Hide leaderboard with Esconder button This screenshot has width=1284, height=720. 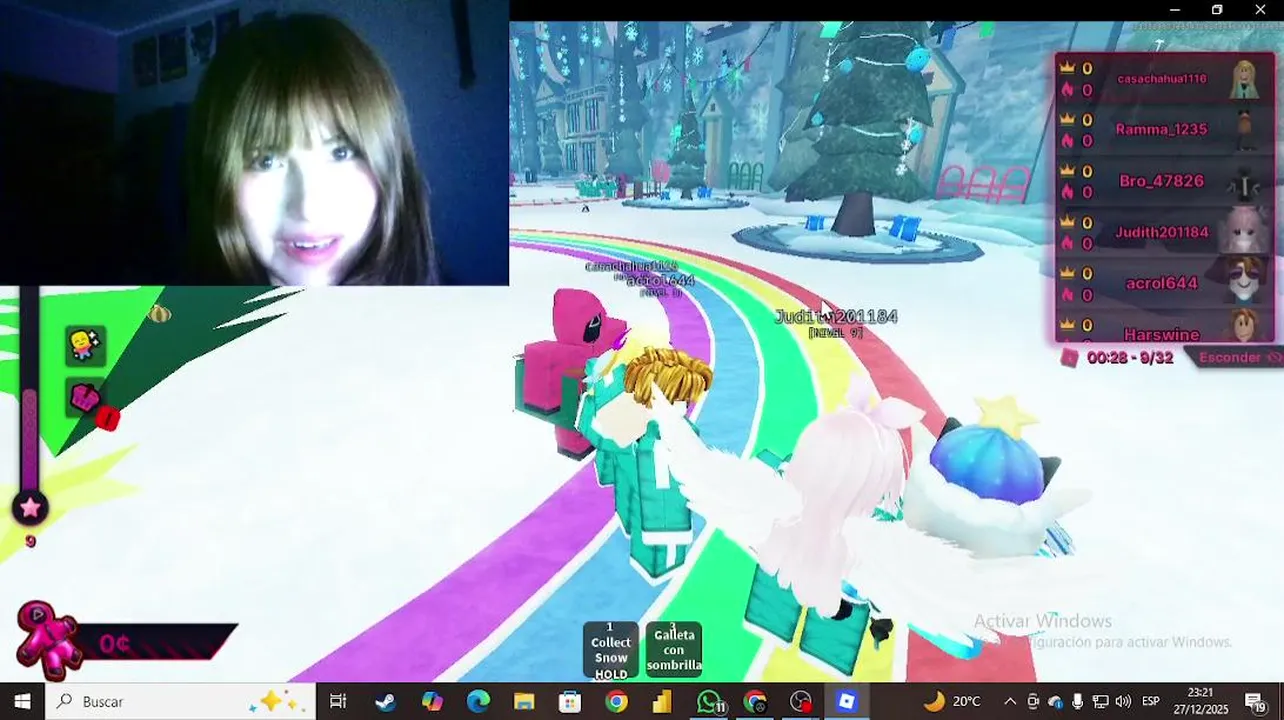pyautogui.click(x=1238, y=357)
